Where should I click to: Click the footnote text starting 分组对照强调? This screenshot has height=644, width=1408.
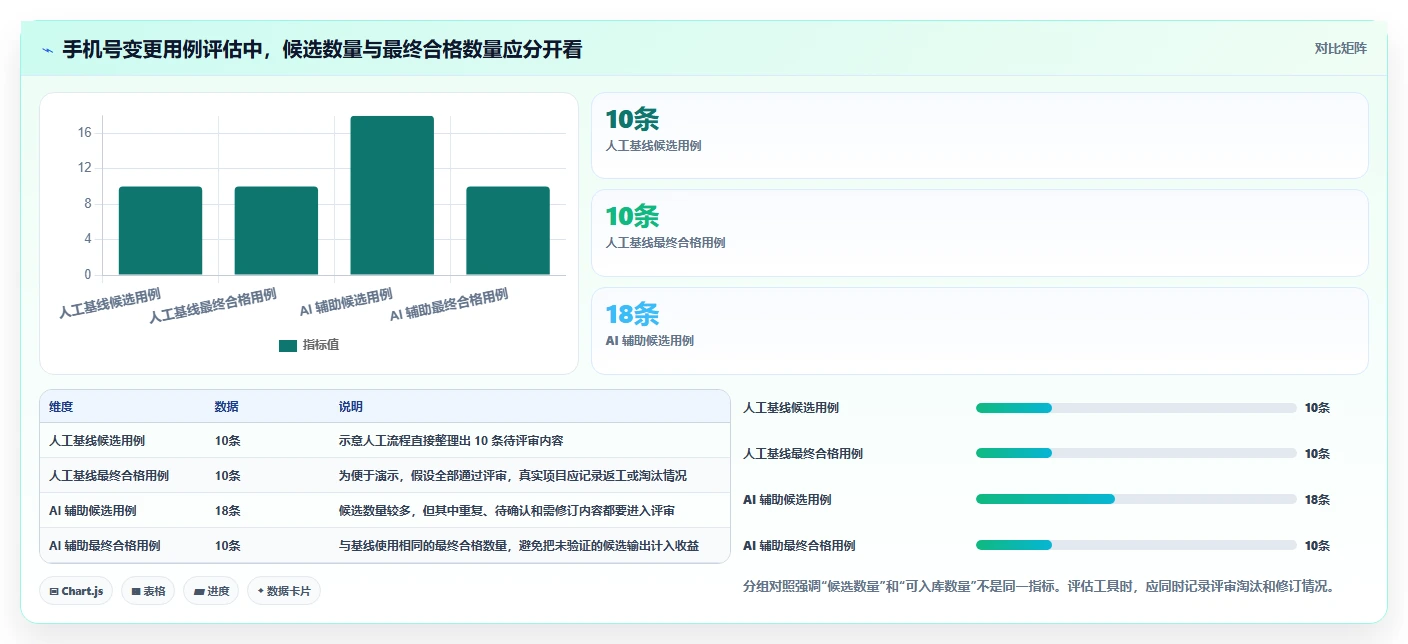point(1039,587)
